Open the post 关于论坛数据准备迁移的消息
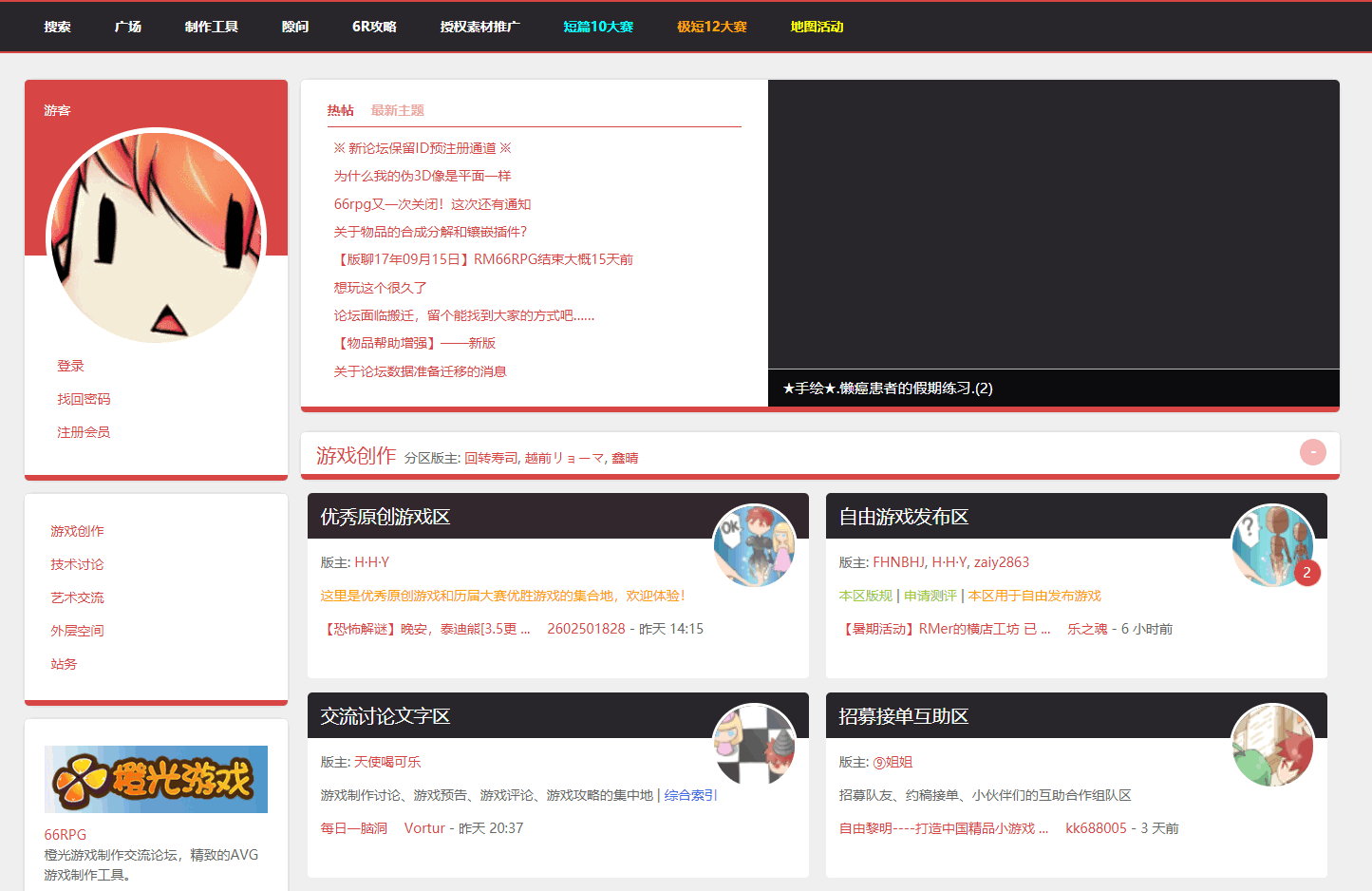The height and width of the screenshot is (891, 1372). pyautogui.click(x=420, y=371)
